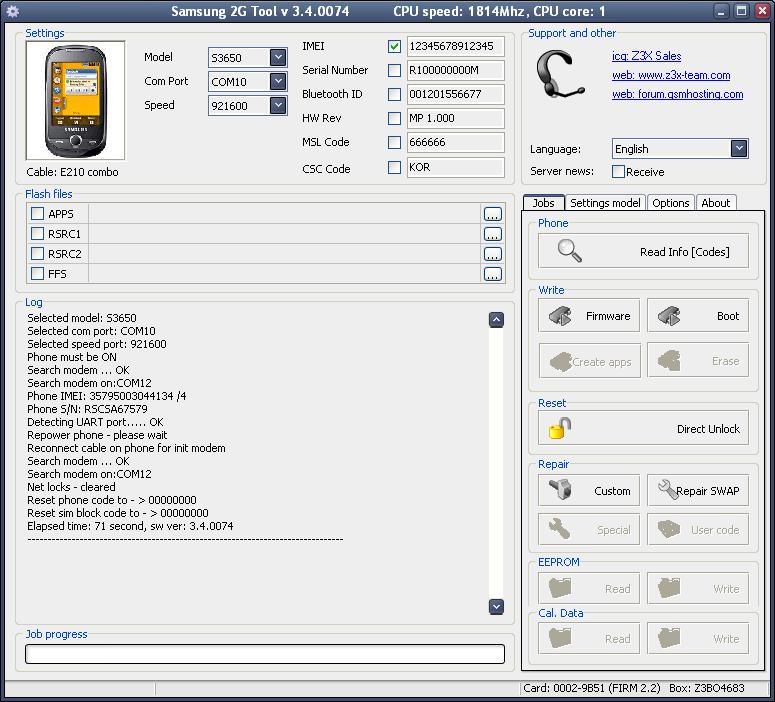Enable the Bluetooth ID checkbox
Screen dimensions: 775x702
(x=394, y=94)
